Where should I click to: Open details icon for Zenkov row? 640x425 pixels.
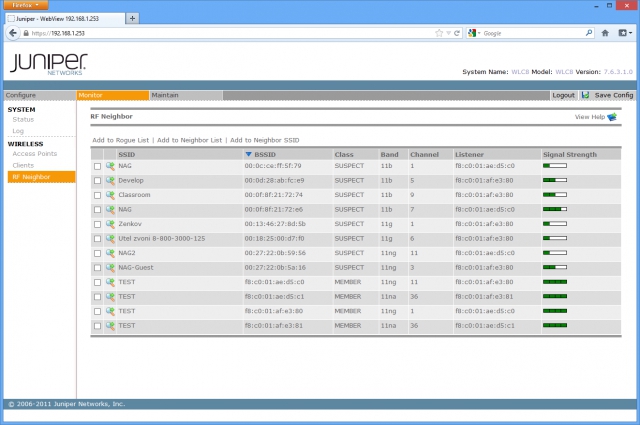[x=110, y=224]
